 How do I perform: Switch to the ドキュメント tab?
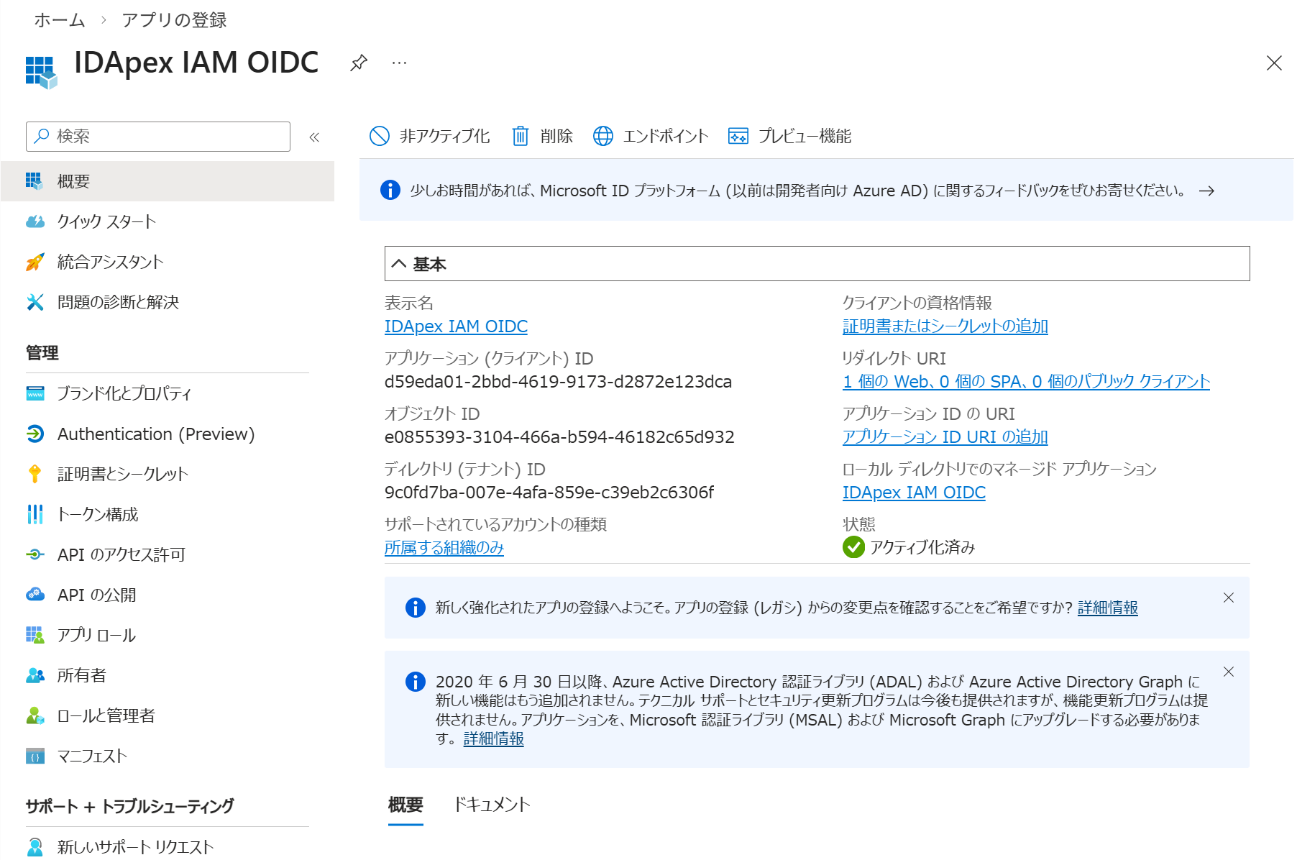click(491, 805)
